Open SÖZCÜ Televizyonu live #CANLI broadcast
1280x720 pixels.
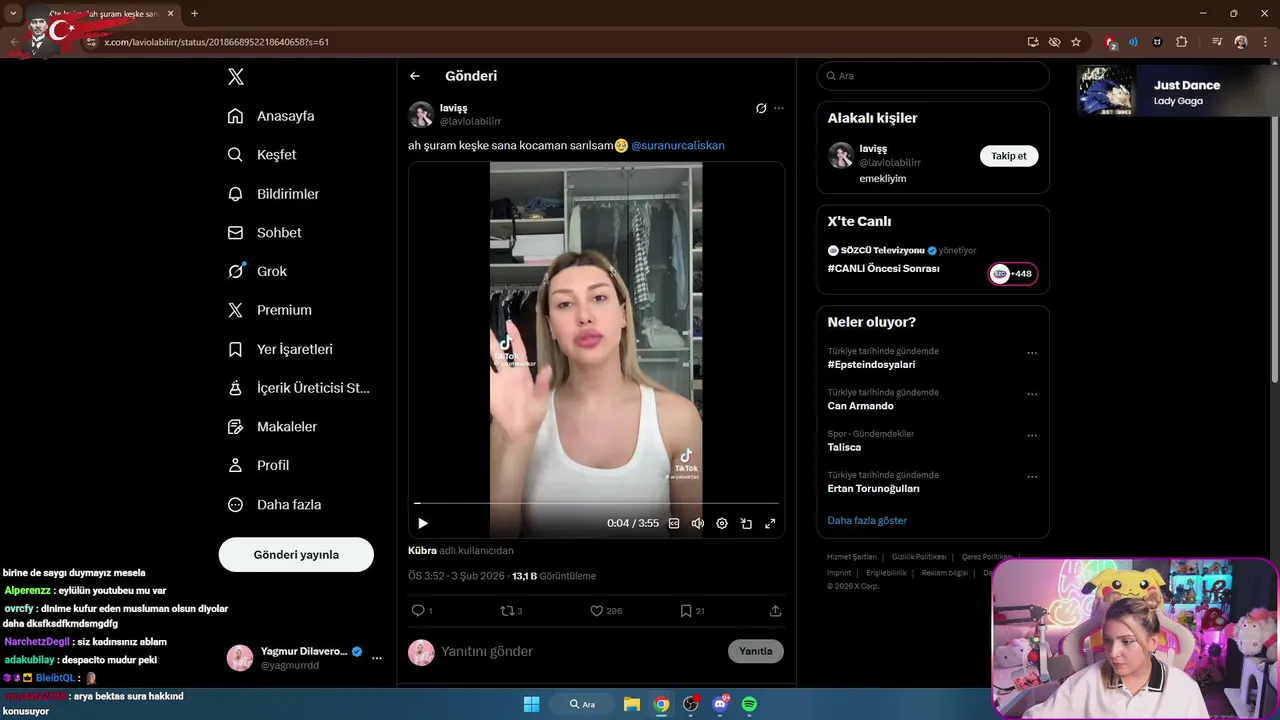(x=883, y=269)
